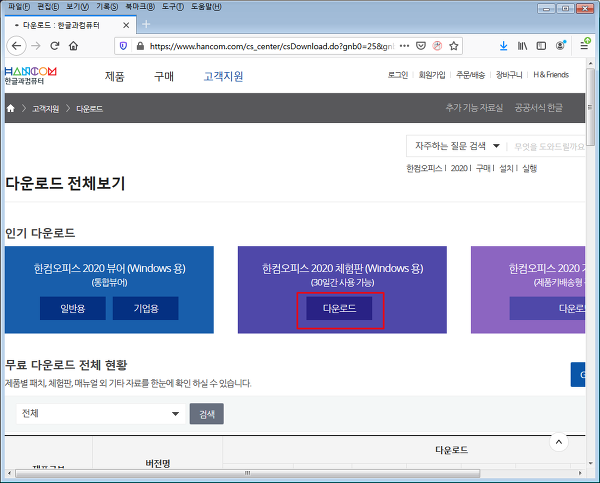Viewport: 600px width, 483px height.
Task: Expand the 전체 product filter dropdown
Action: tap(101, 414)
